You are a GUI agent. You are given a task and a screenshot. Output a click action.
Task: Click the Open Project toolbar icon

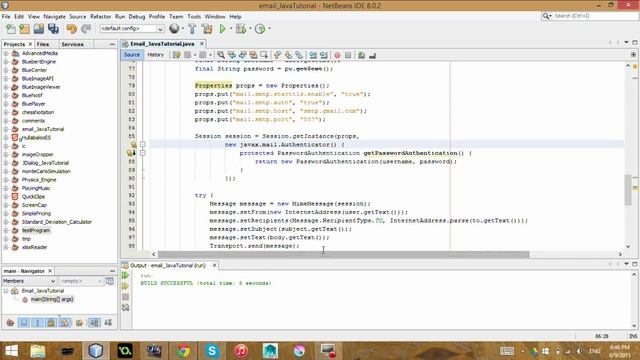pos(39,29)
